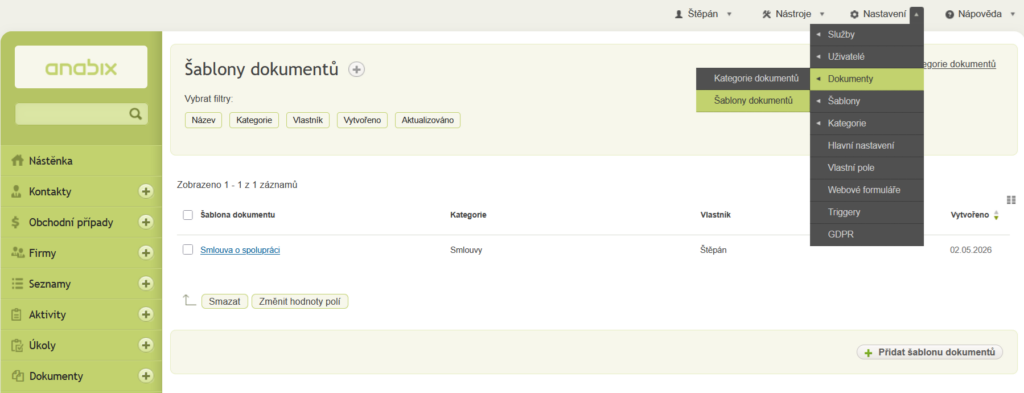Image resolution: width=1024 pixels, height=393 pixels.
Task: Sort by Kategorie column header
Action: pyautogui.click(x=468, y=215)
